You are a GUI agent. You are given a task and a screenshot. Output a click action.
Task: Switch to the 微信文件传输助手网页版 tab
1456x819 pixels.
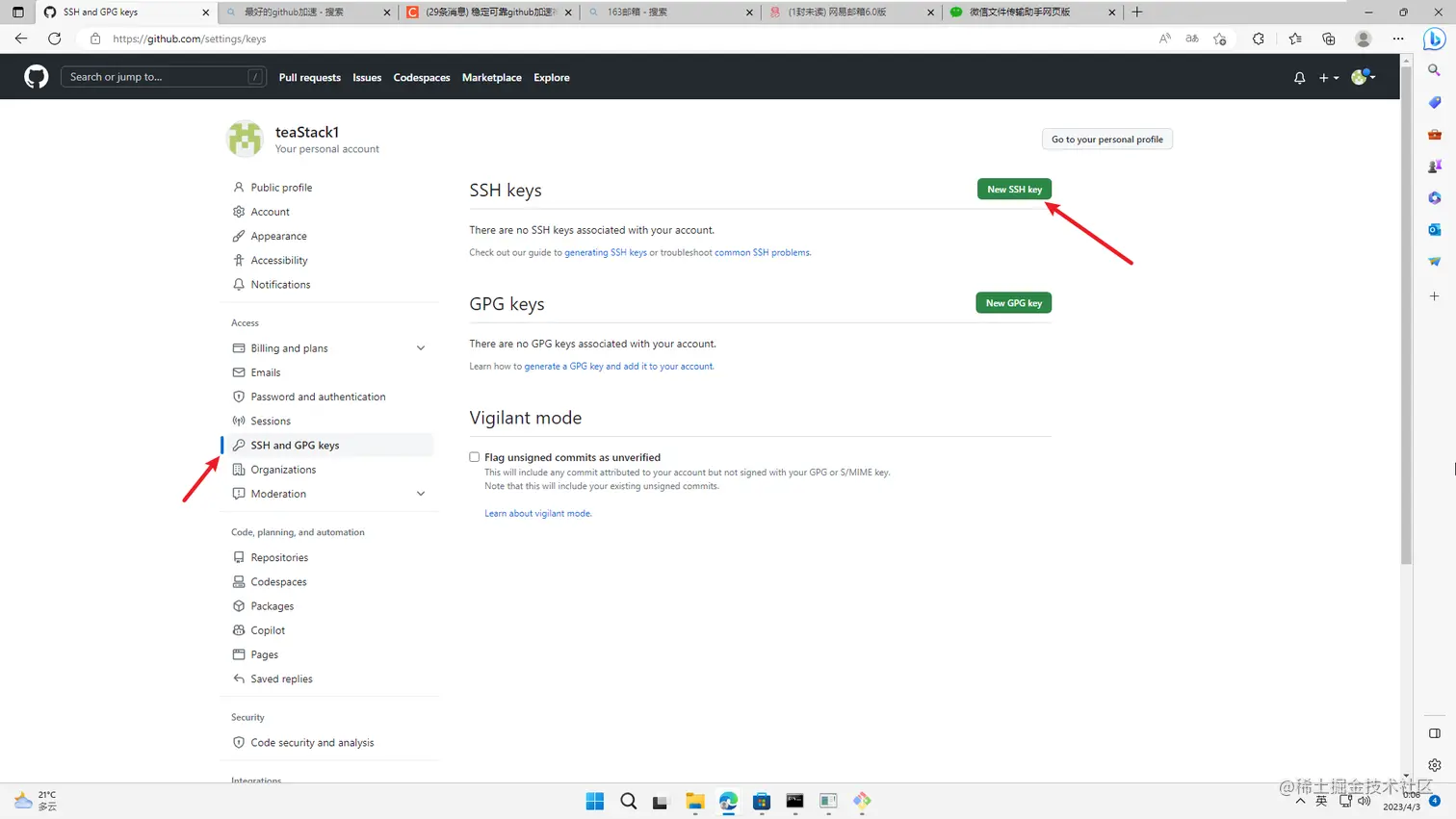(1032, 13)
